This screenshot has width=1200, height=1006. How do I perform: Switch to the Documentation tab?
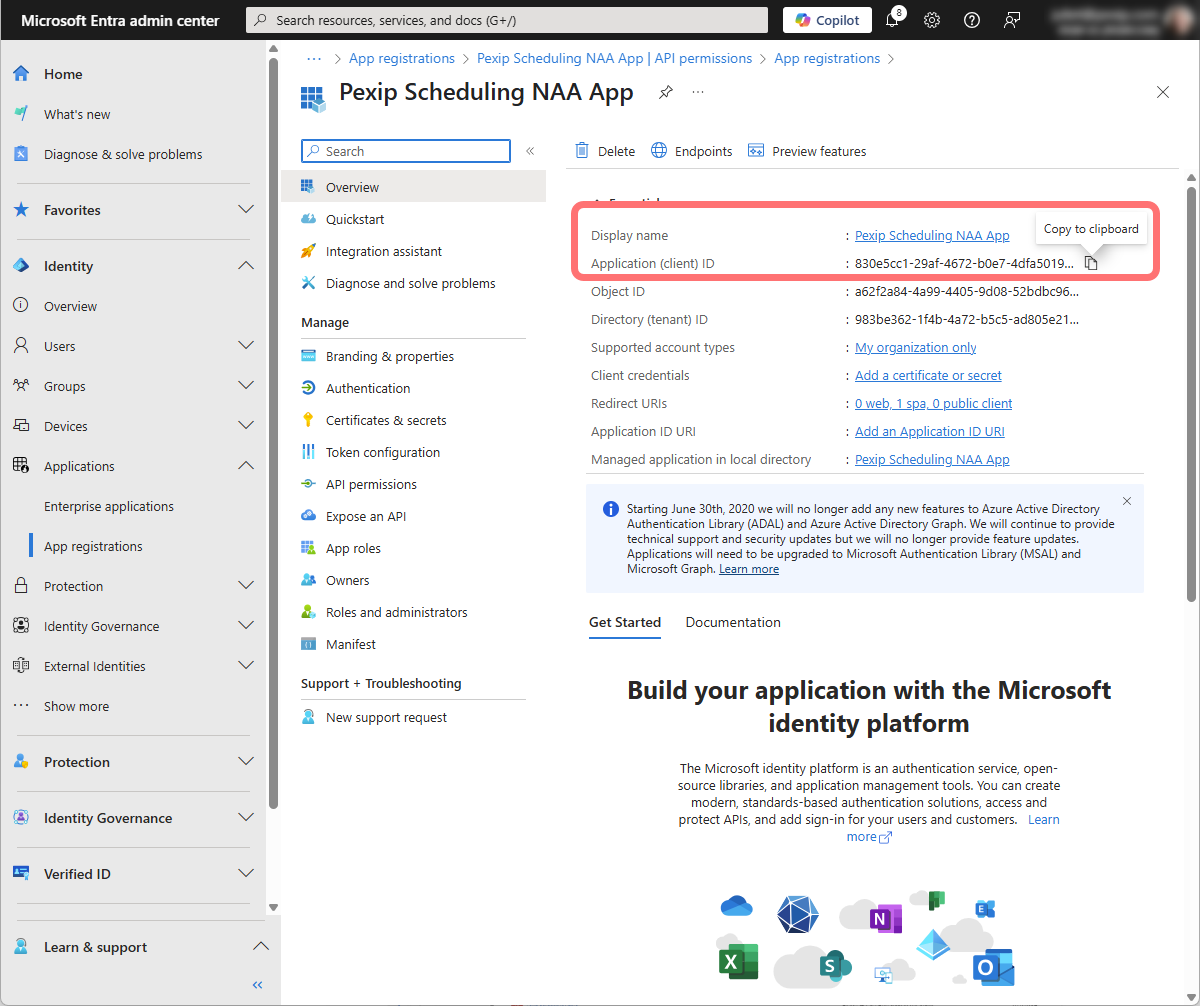point(733,622)
